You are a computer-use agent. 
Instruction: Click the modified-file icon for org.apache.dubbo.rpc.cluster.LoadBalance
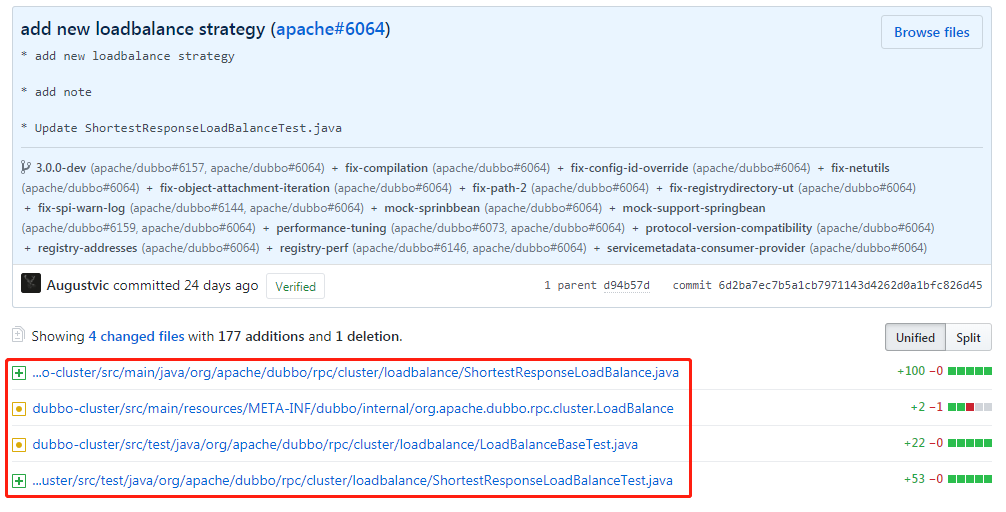pos(19,409)
